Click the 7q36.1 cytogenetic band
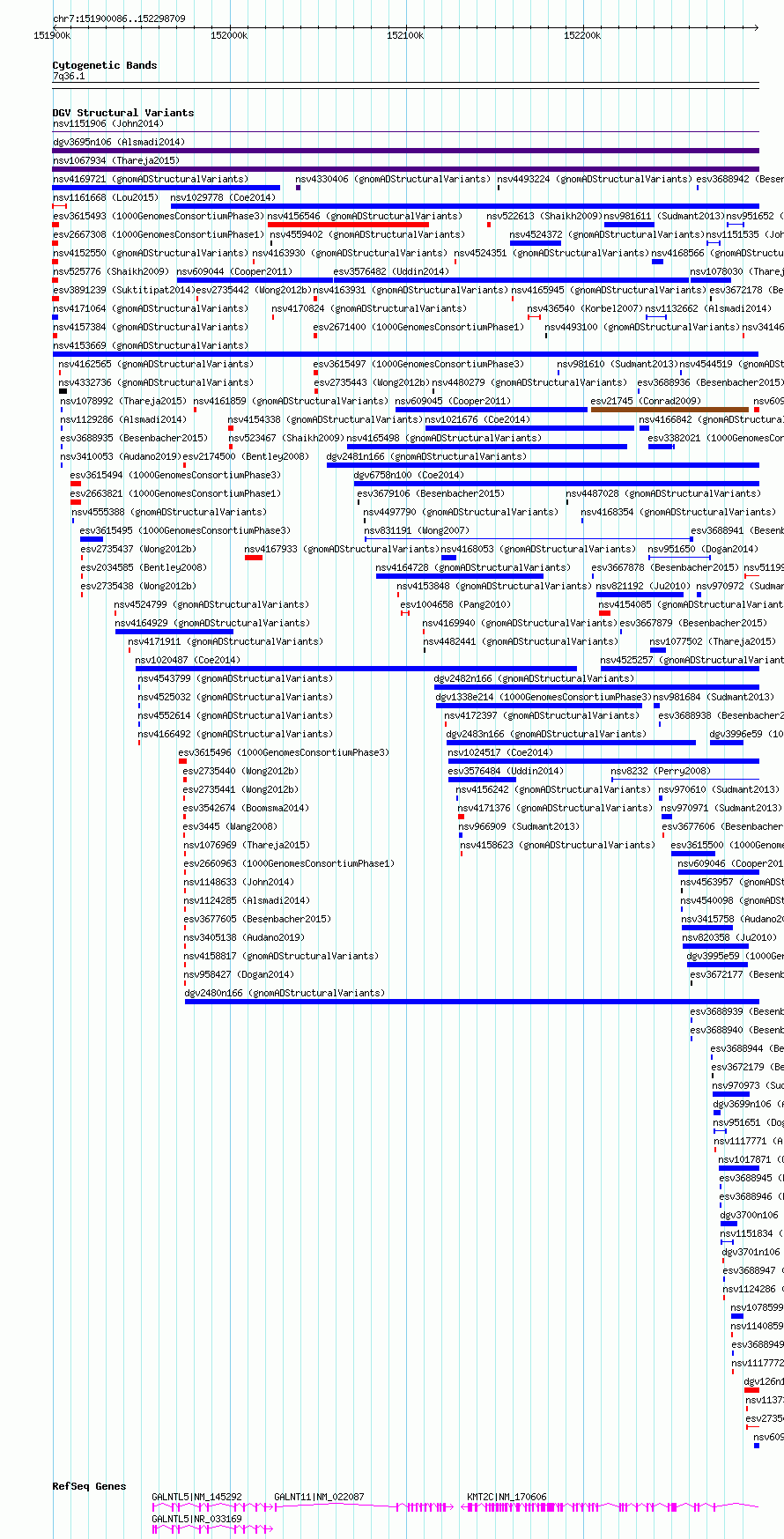The width and height of the screenshot is (784, 1539). 405,85
